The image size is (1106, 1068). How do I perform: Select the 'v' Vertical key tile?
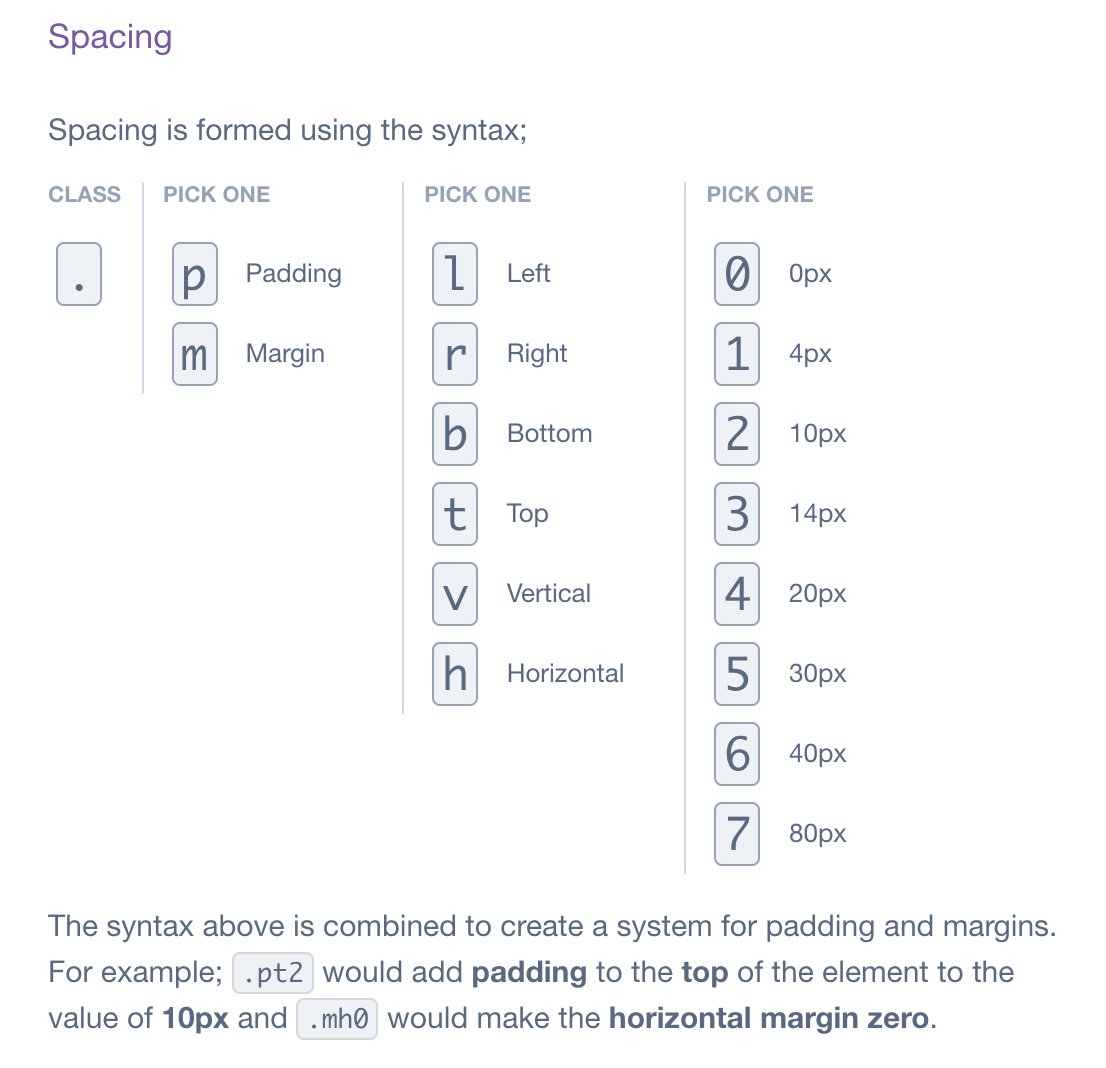[x=455, y=594]
